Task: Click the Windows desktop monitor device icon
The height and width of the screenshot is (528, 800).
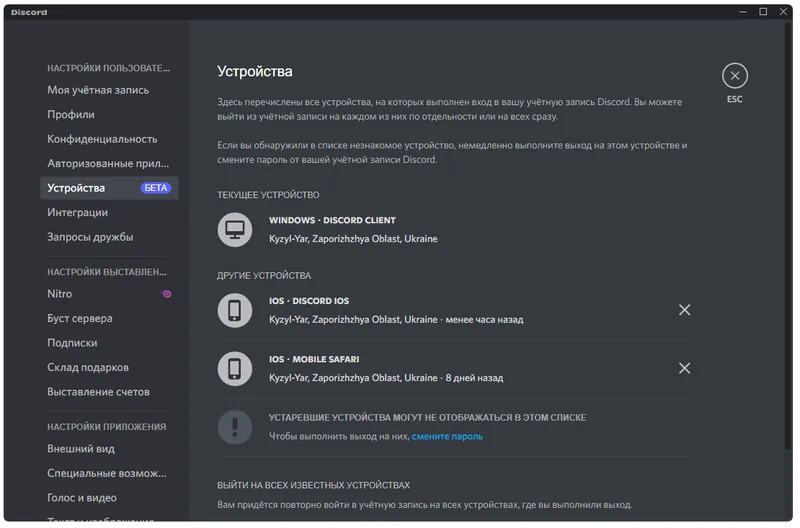Action: click(235, 230)
